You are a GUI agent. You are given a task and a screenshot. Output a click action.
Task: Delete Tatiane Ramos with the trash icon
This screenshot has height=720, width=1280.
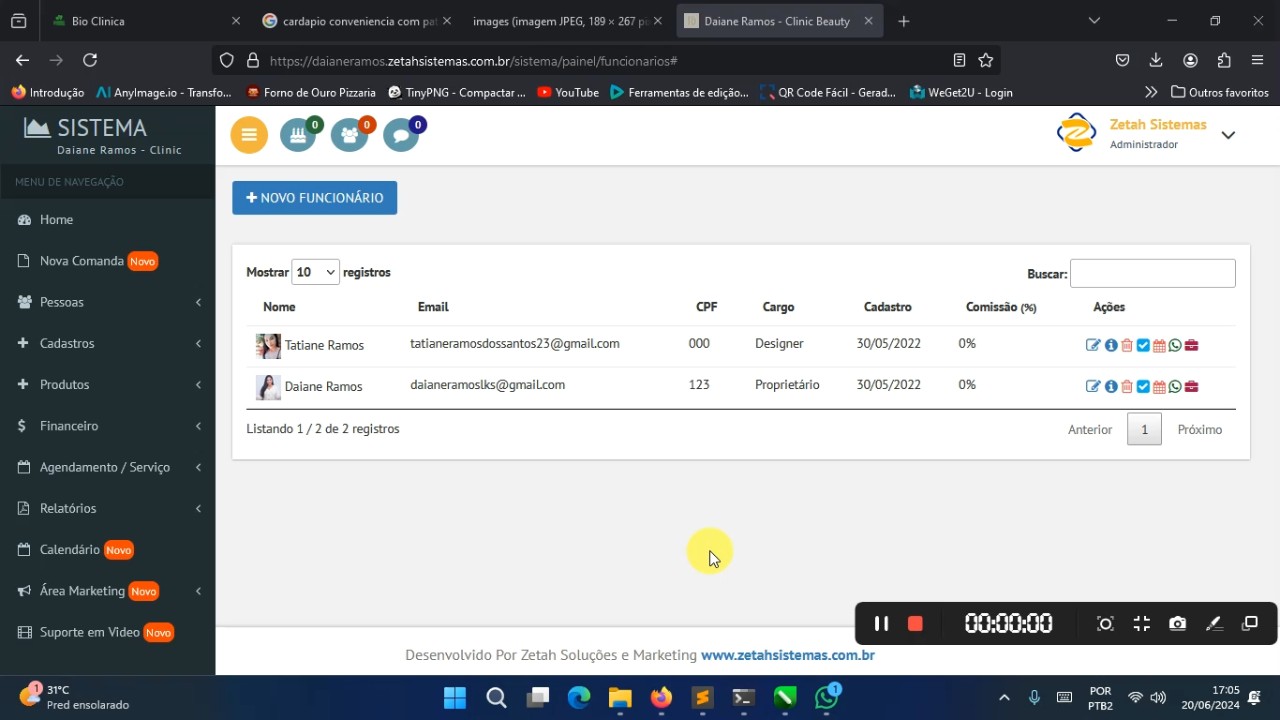click(1127, 345)
